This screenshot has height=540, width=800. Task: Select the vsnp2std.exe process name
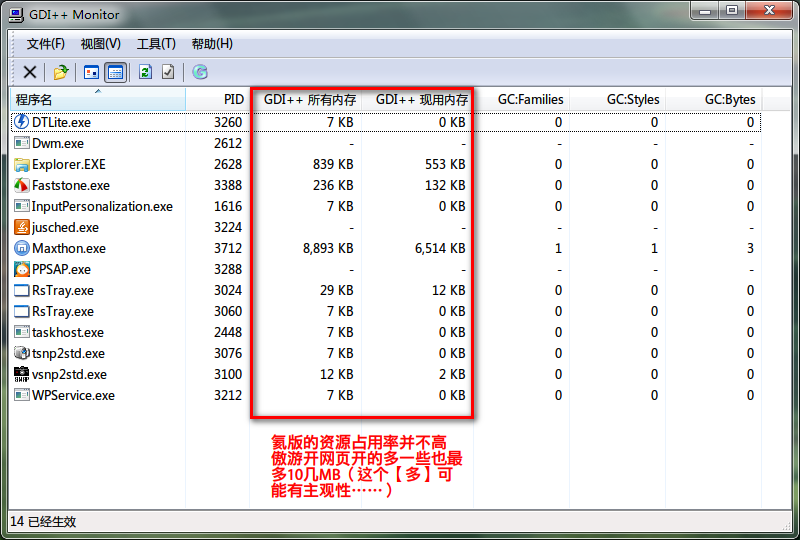click(69, 375)
